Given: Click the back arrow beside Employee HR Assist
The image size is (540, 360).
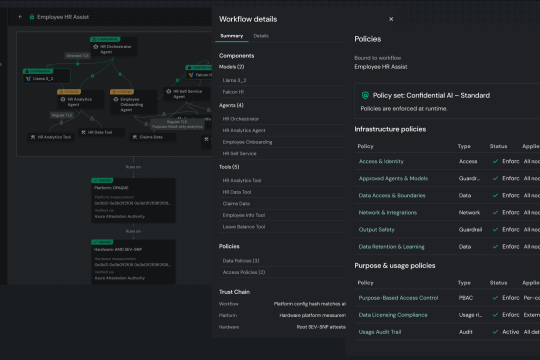Looking at the screenshot, I should point(20,17).
